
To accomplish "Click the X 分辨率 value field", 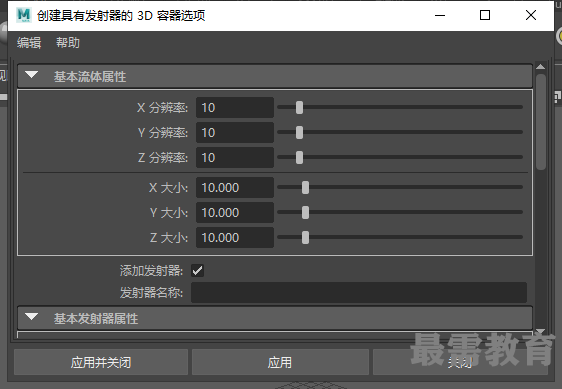I will pos(235,108).
